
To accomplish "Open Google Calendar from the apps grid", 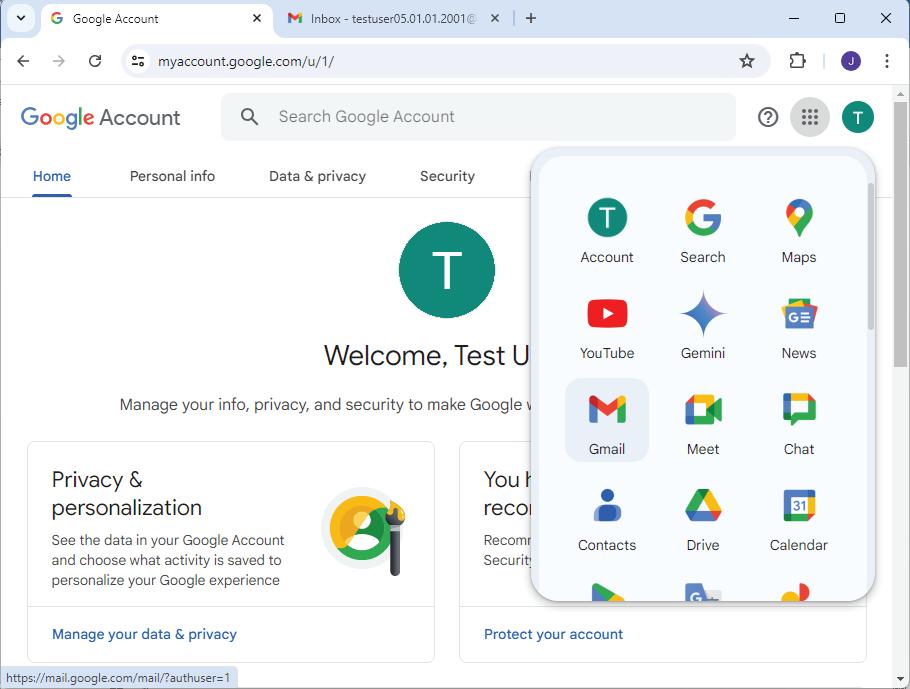I will tap(799, 518).
